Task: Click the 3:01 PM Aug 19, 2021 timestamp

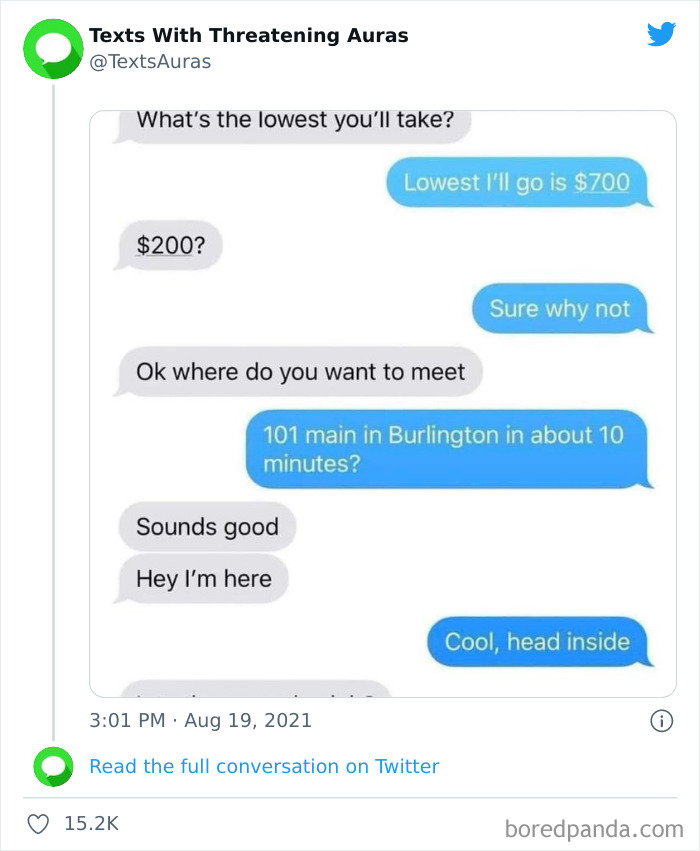Action: [x=200, y=720]
